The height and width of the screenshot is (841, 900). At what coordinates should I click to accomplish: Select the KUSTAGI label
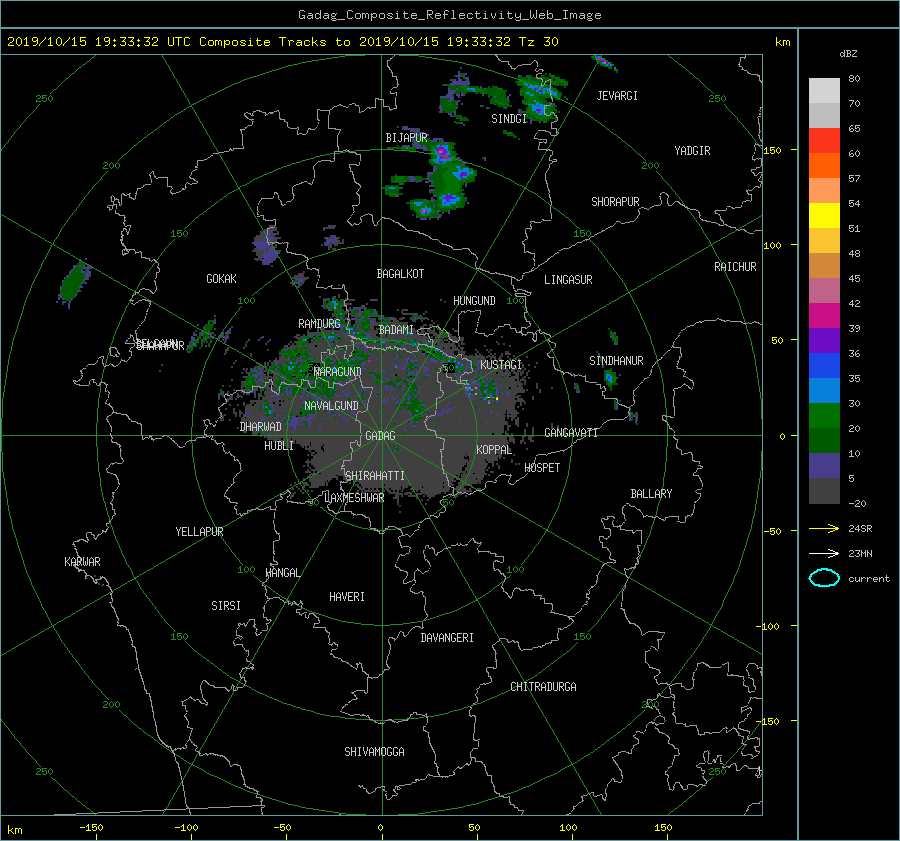(501, 365)
